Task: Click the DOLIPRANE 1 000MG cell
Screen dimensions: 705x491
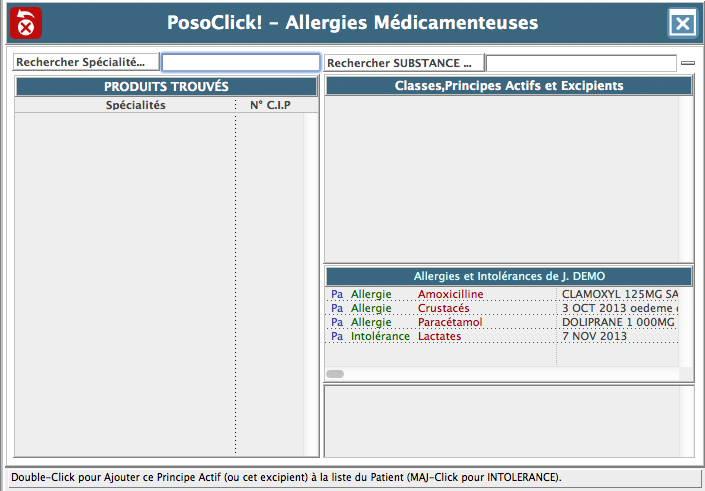Action: coord(619,322)
